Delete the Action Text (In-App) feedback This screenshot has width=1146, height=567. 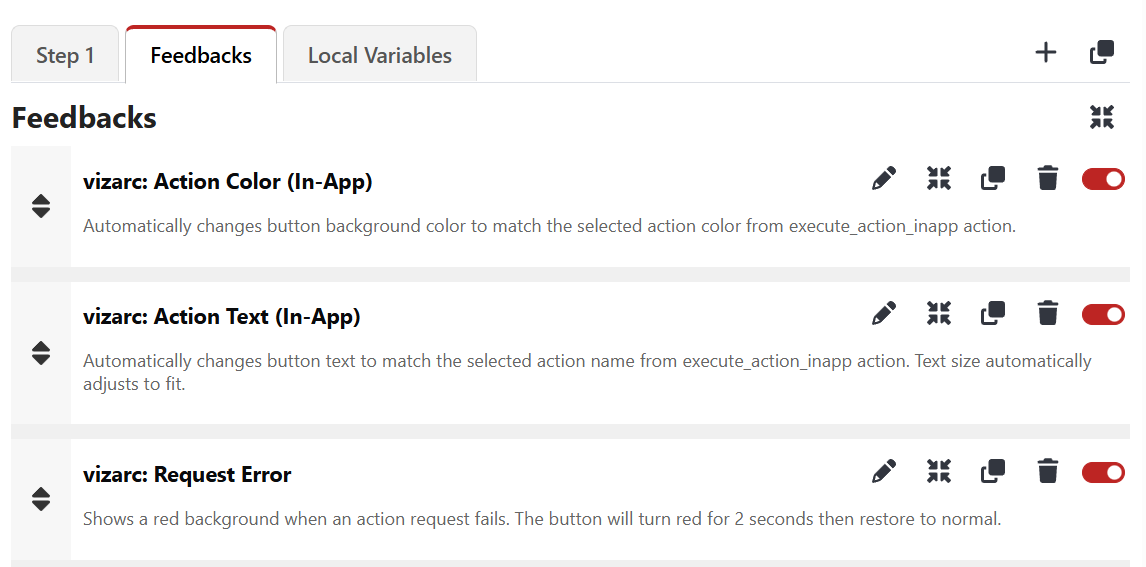[1047, 314]
